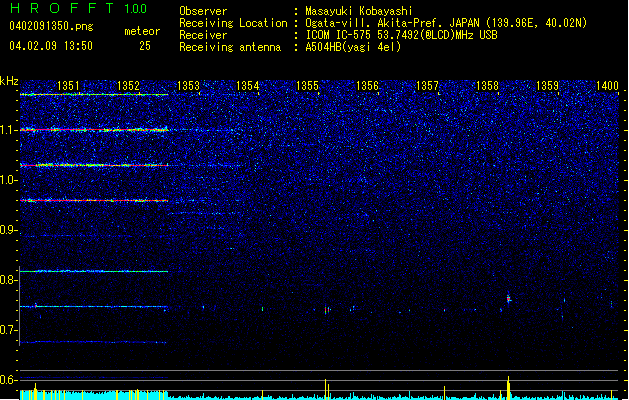
Task: Click the 1400 time axis marker
Action: pyautogui.click(x=607, y=86)
